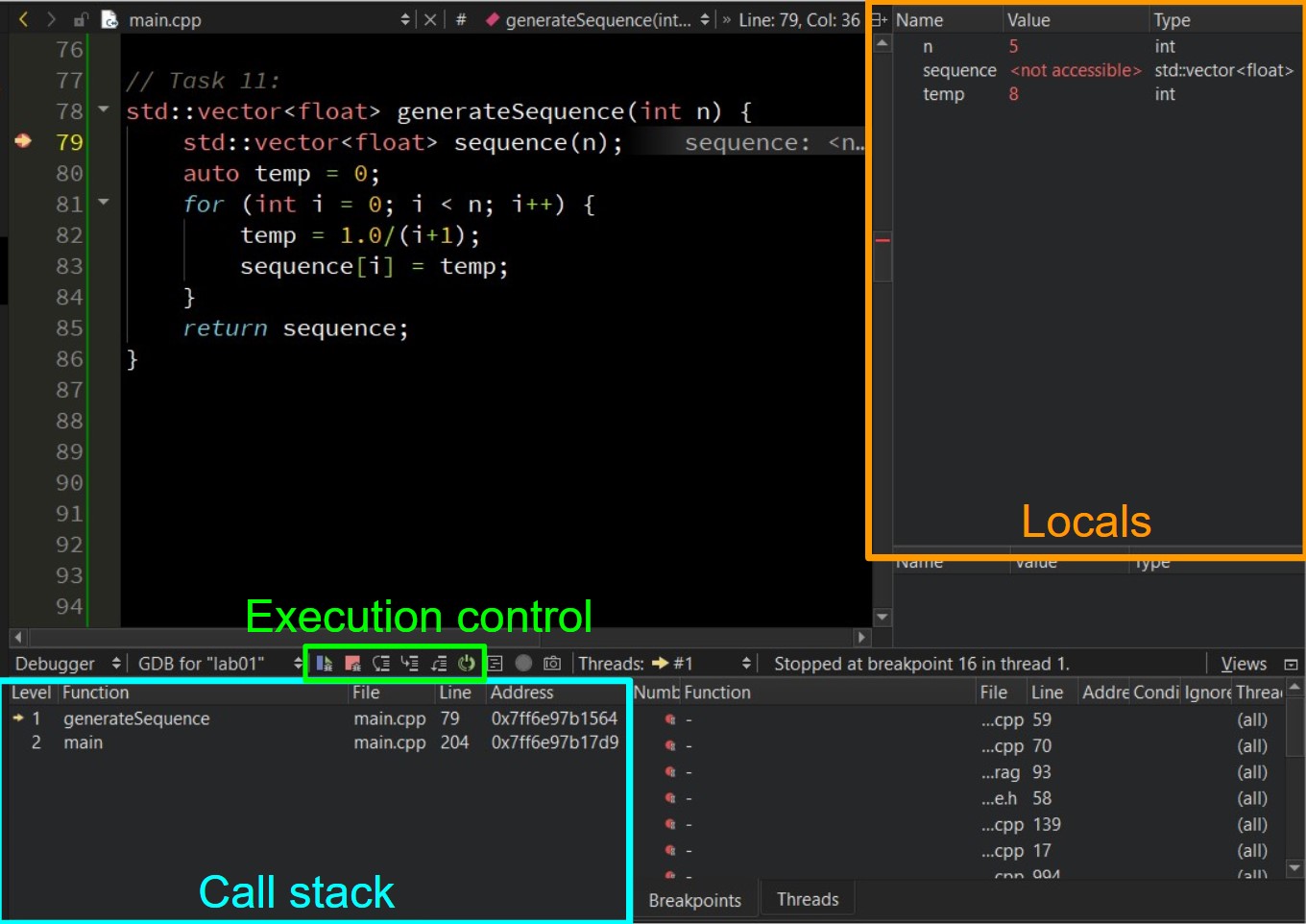Switch to the Threads tab
Image resolution: width=1306 pixels, height=924 pixels.
(x=808, y=899)
